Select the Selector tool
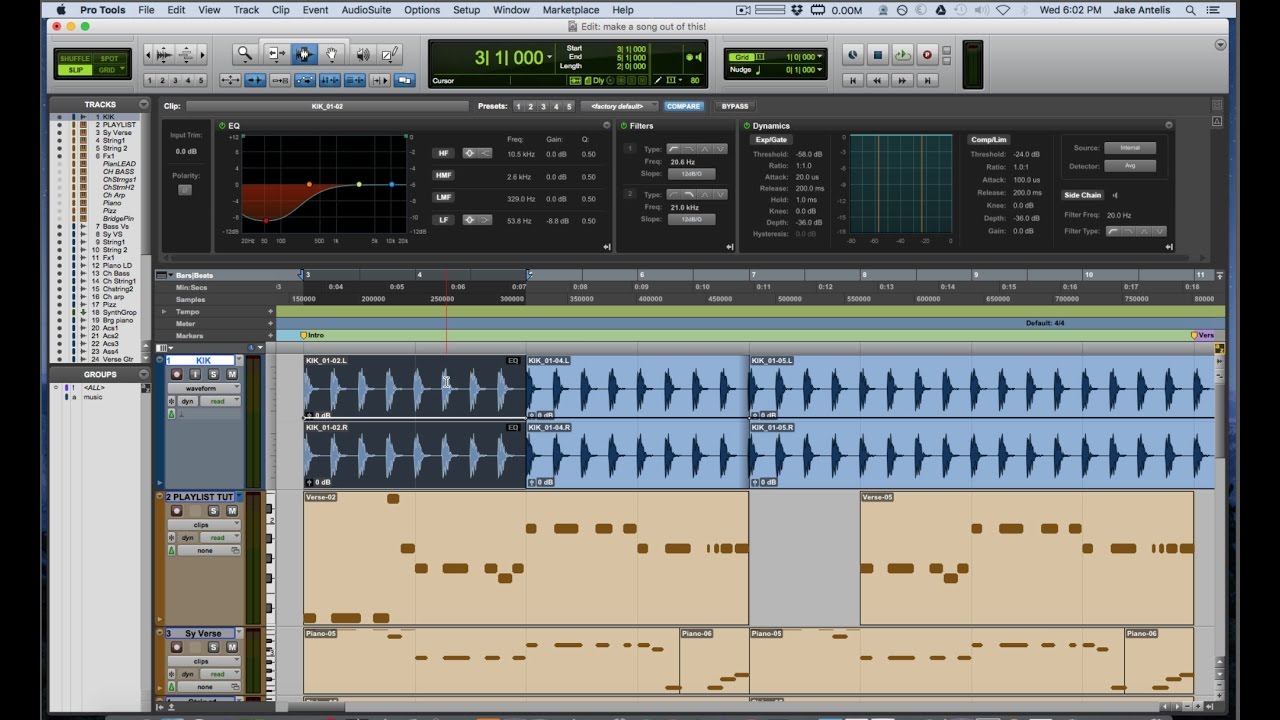This screenshot has height=720, width=1280. click(304, 54)
